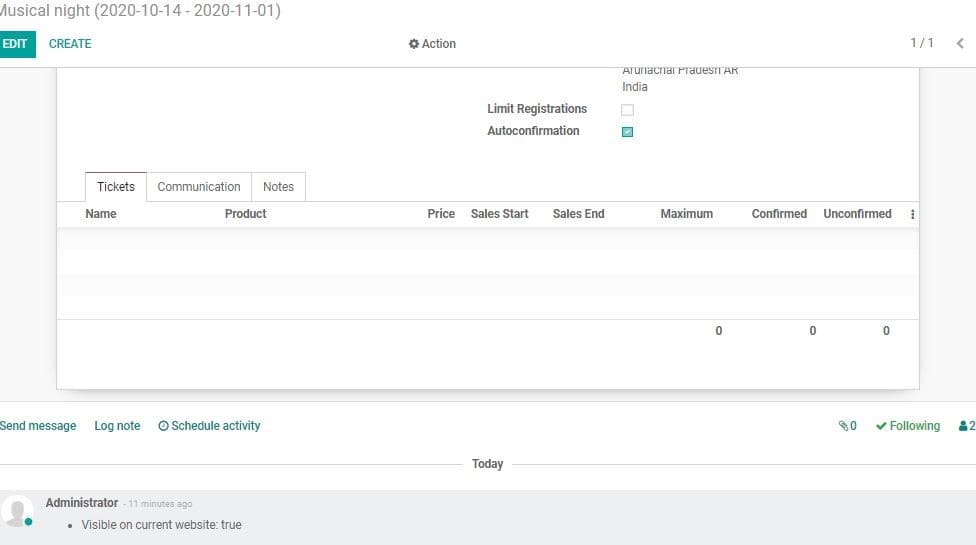Switch to the Notes tab
Image resolution: width=976 pixels, height=545 pixels.
coord(278,187)
